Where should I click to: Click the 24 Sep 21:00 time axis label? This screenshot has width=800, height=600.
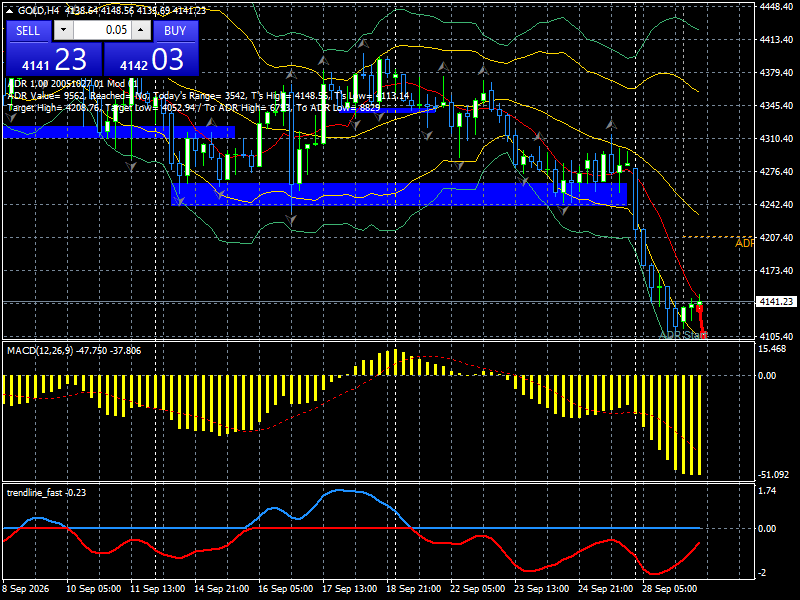coord(605,589)
